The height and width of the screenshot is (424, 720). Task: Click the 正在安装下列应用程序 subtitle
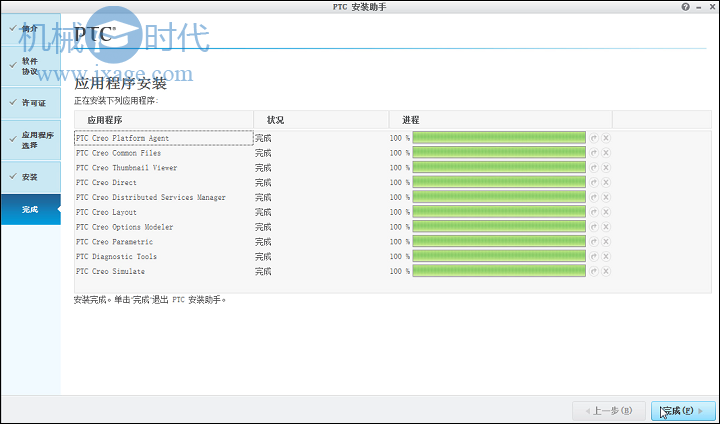[x=116, y=101]
